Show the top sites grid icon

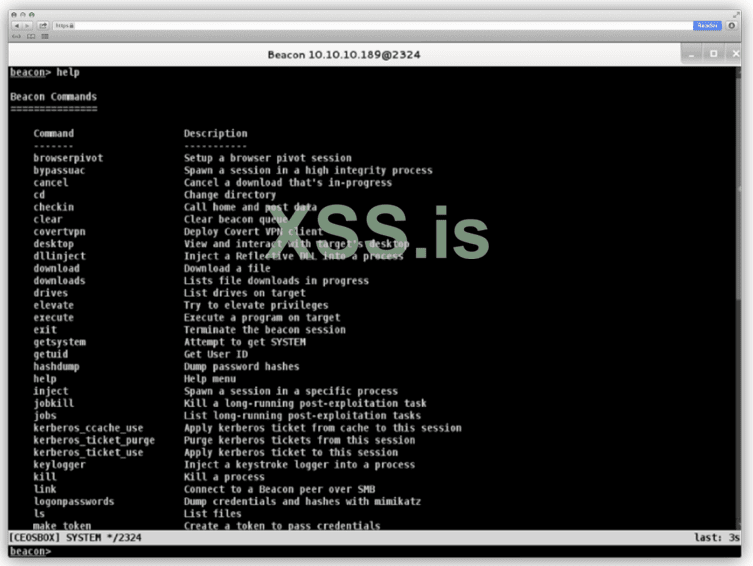(x=45, y=36)
